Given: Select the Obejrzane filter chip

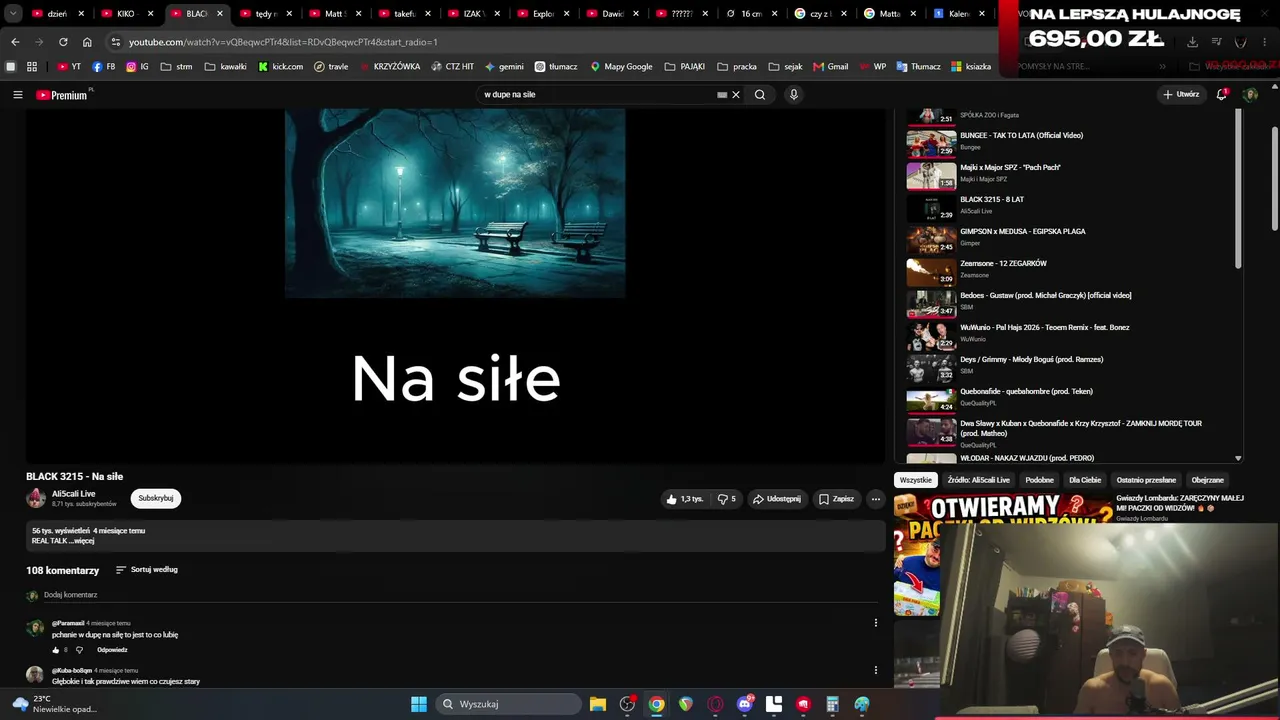Looking at the screenshot, I should pyautogui.click(x=1208, y=480).
